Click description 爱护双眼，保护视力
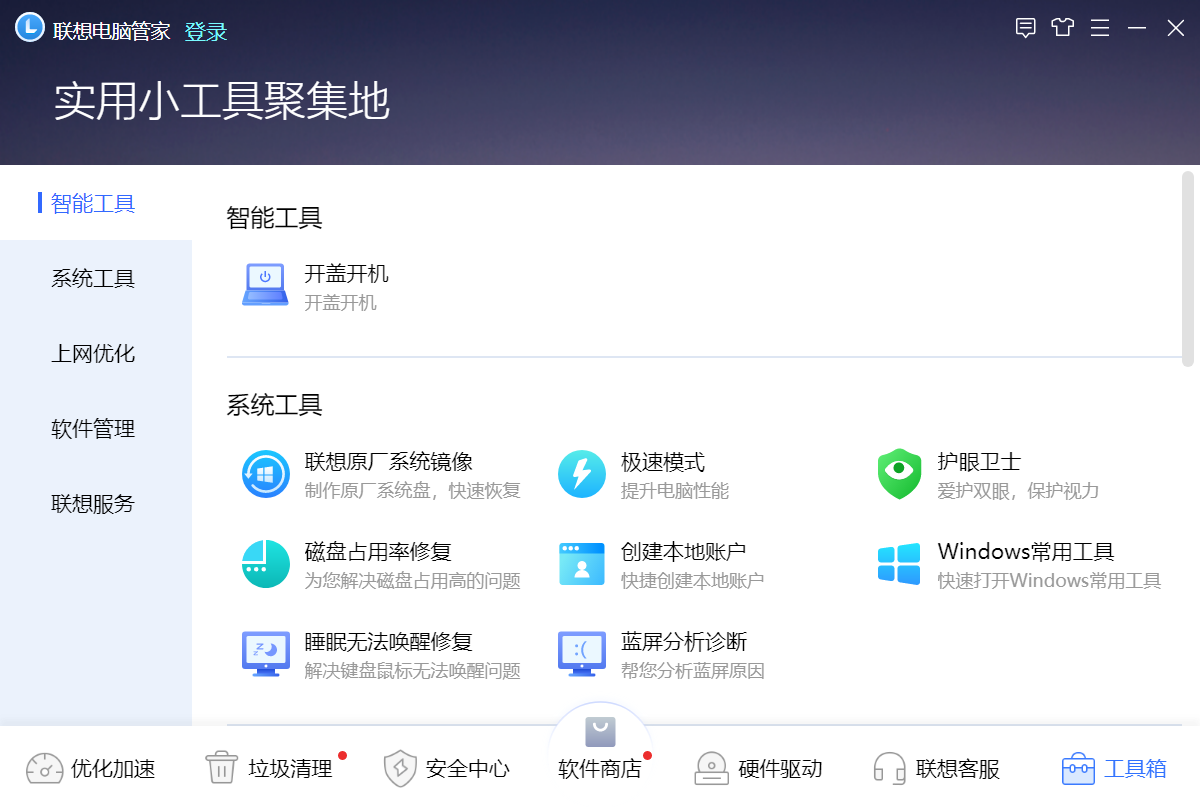 1018,491
